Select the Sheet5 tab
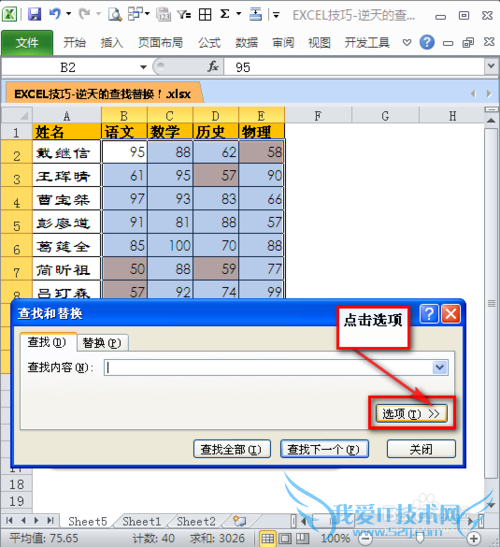 point(88,521)
